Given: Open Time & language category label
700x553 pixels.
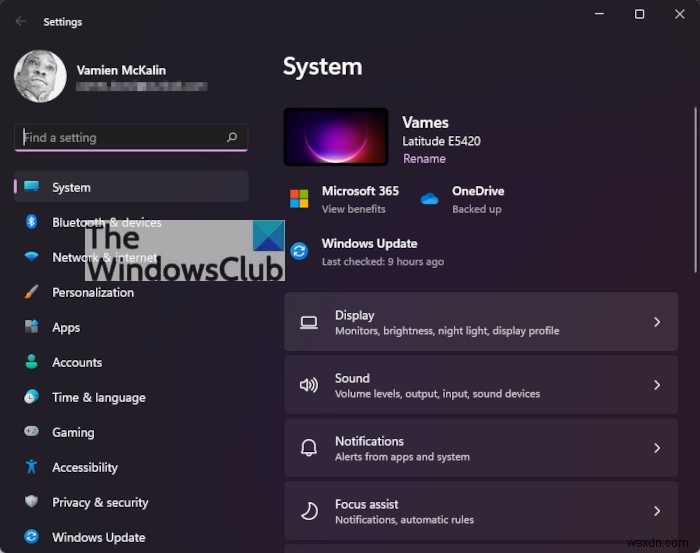Looking at the screenshot, I should [x=99, y=397].
